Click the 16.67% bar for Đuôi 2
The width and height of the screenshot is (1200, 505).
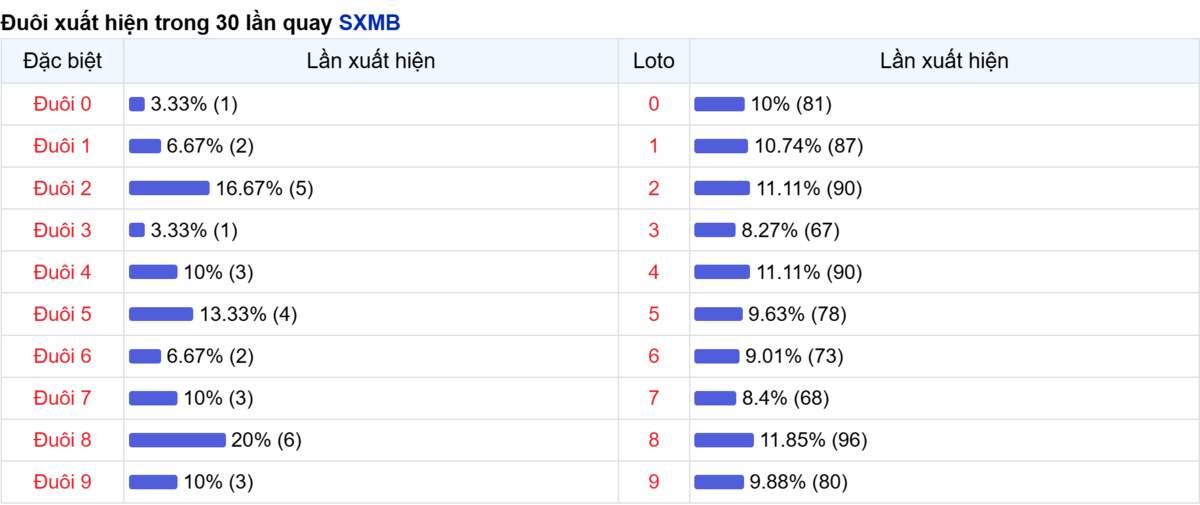(x=169, y=188)
